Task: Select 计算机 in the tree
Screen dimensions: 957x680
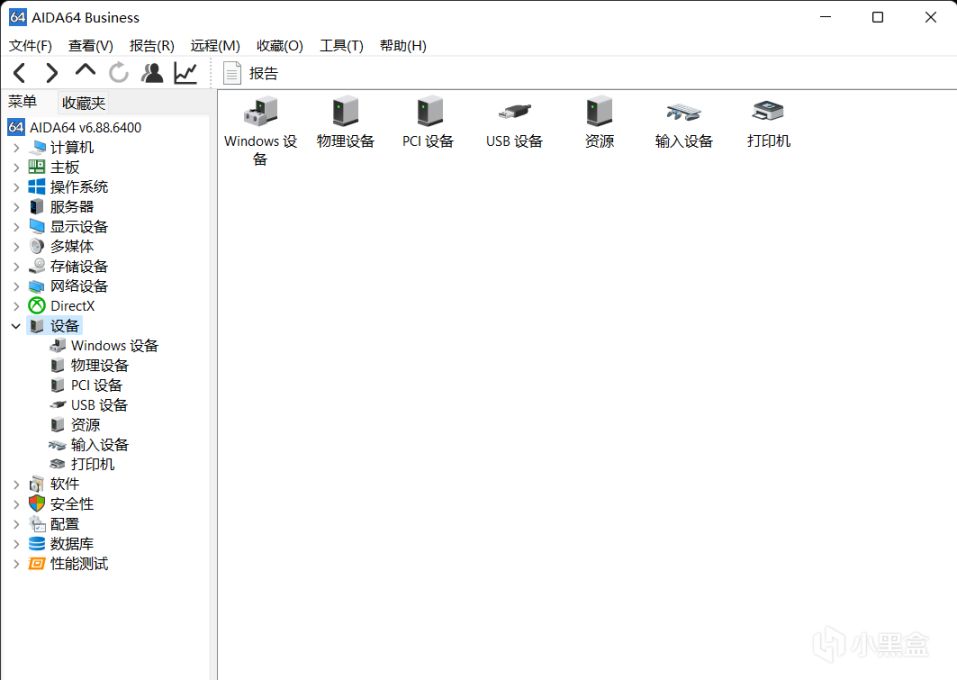Action: 71,148
